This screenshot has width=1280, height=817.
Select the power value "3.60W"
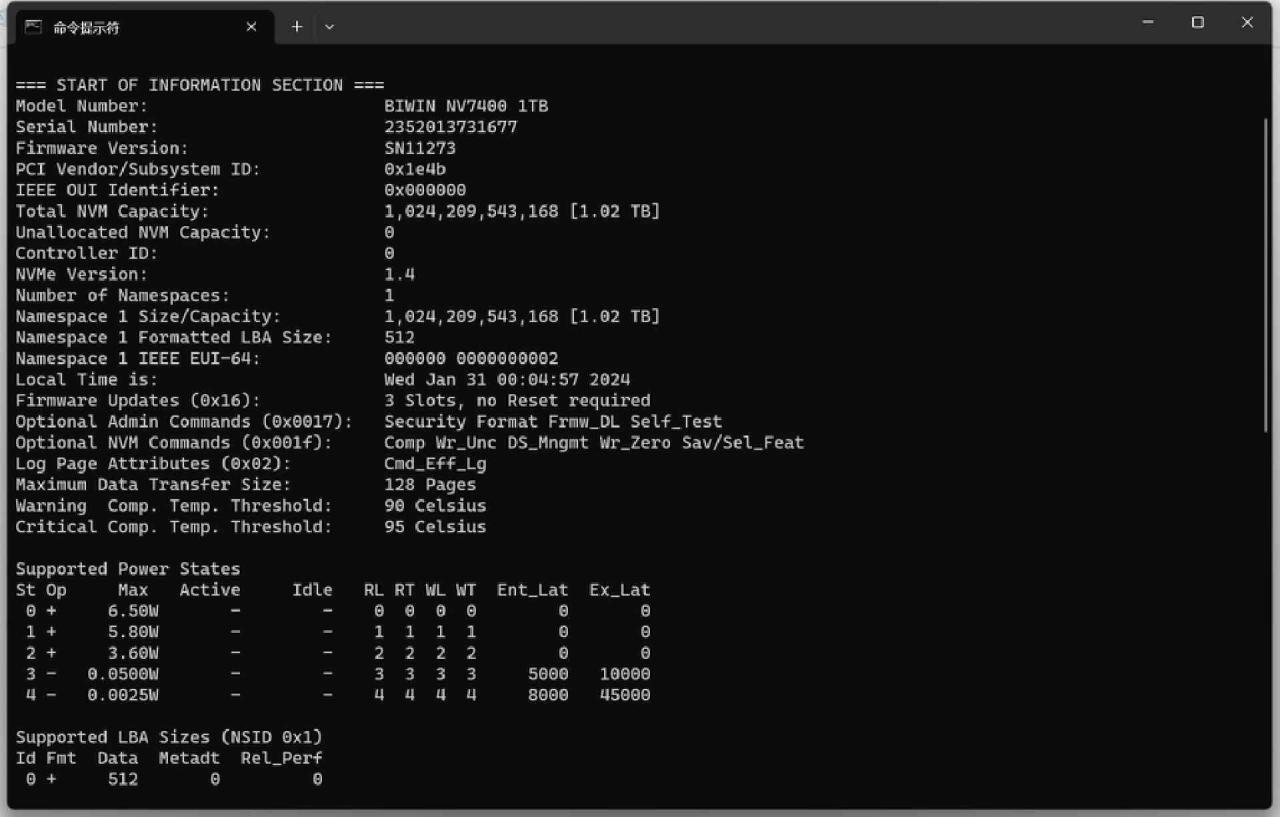point(133,652)
